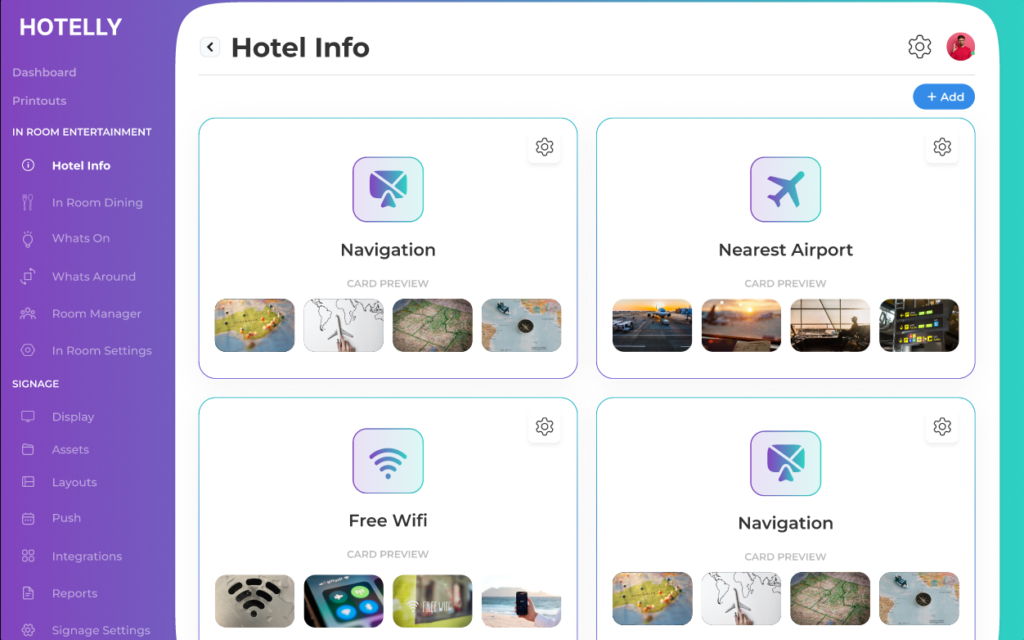Click the wifi icon on Free Wifi card

tap(388, 461)
